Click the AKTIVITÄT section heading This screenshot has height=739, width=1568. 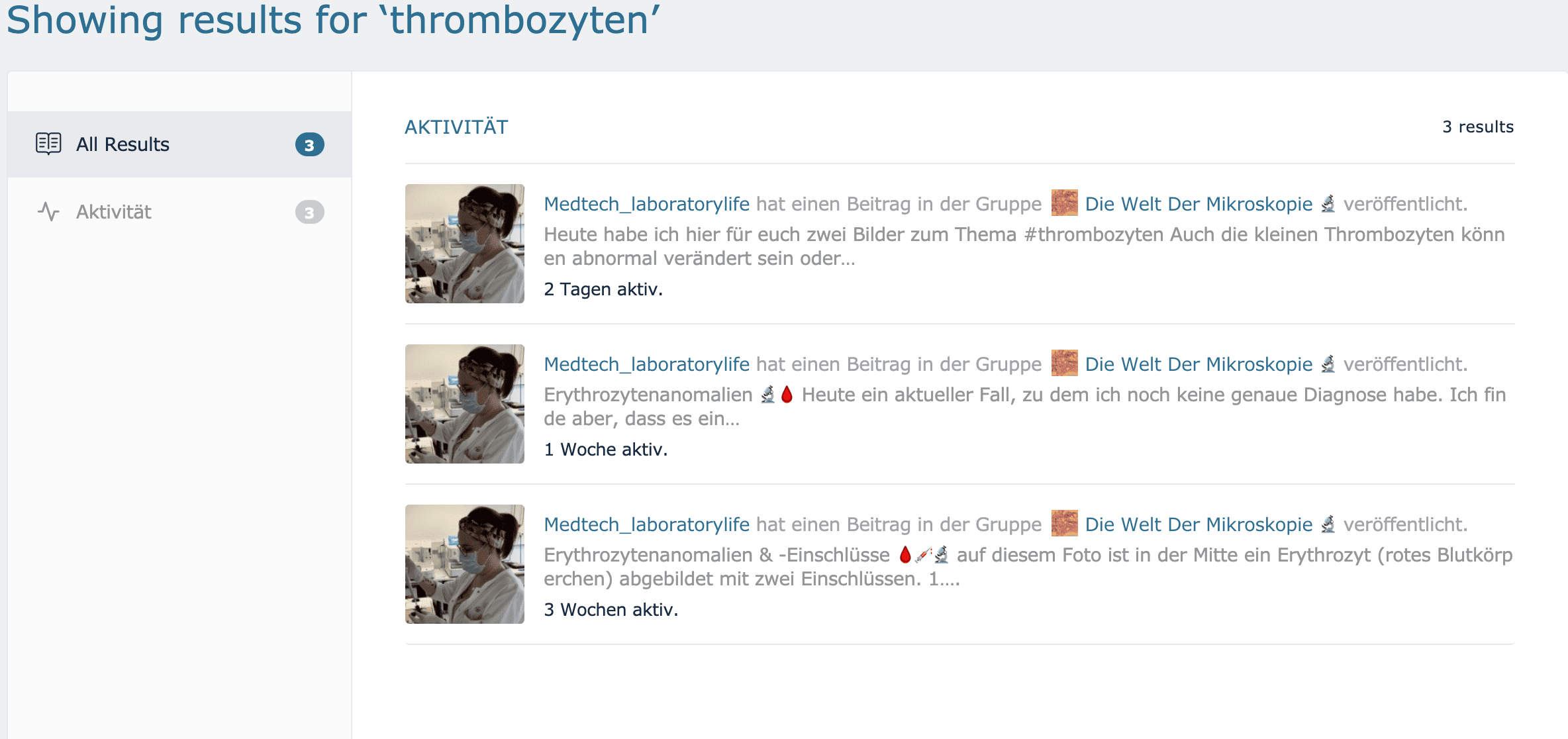point(456,127)
